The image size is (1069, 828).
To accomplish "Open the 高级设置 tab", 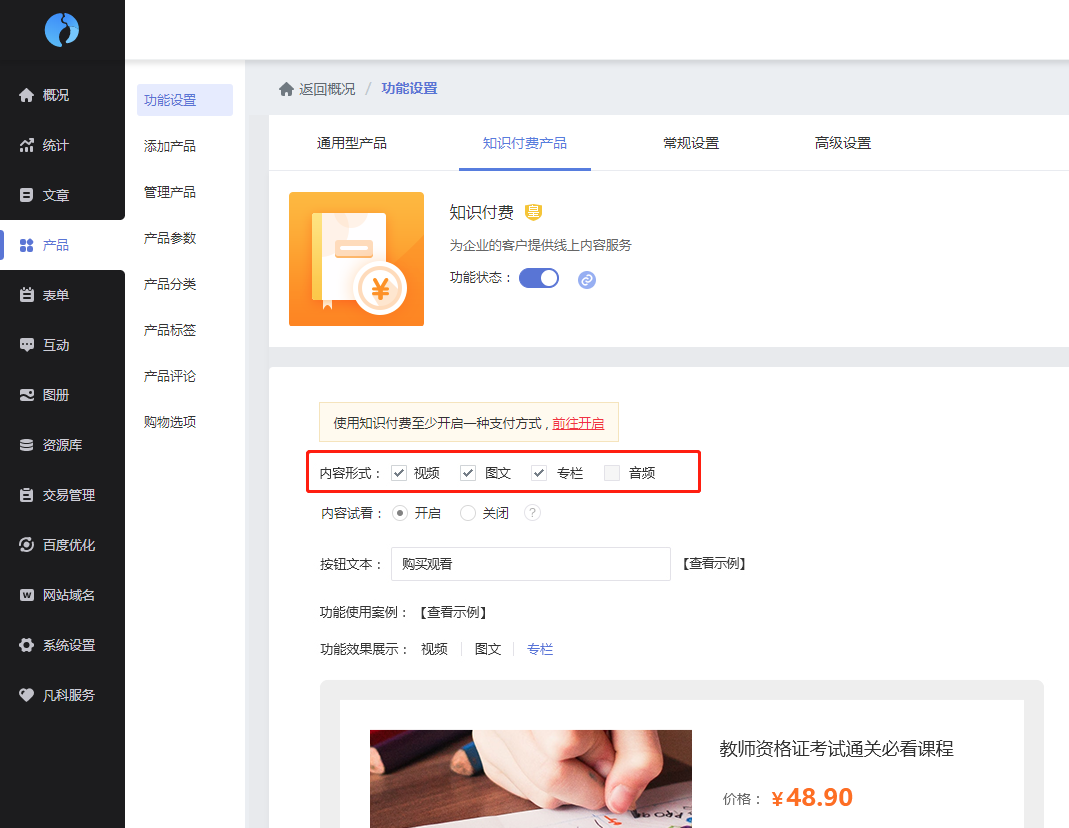I will (842, 143).
